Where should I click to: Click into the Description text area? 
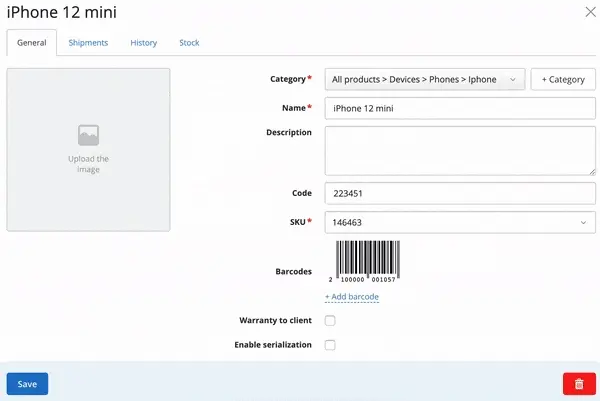(x=460, y=151)
